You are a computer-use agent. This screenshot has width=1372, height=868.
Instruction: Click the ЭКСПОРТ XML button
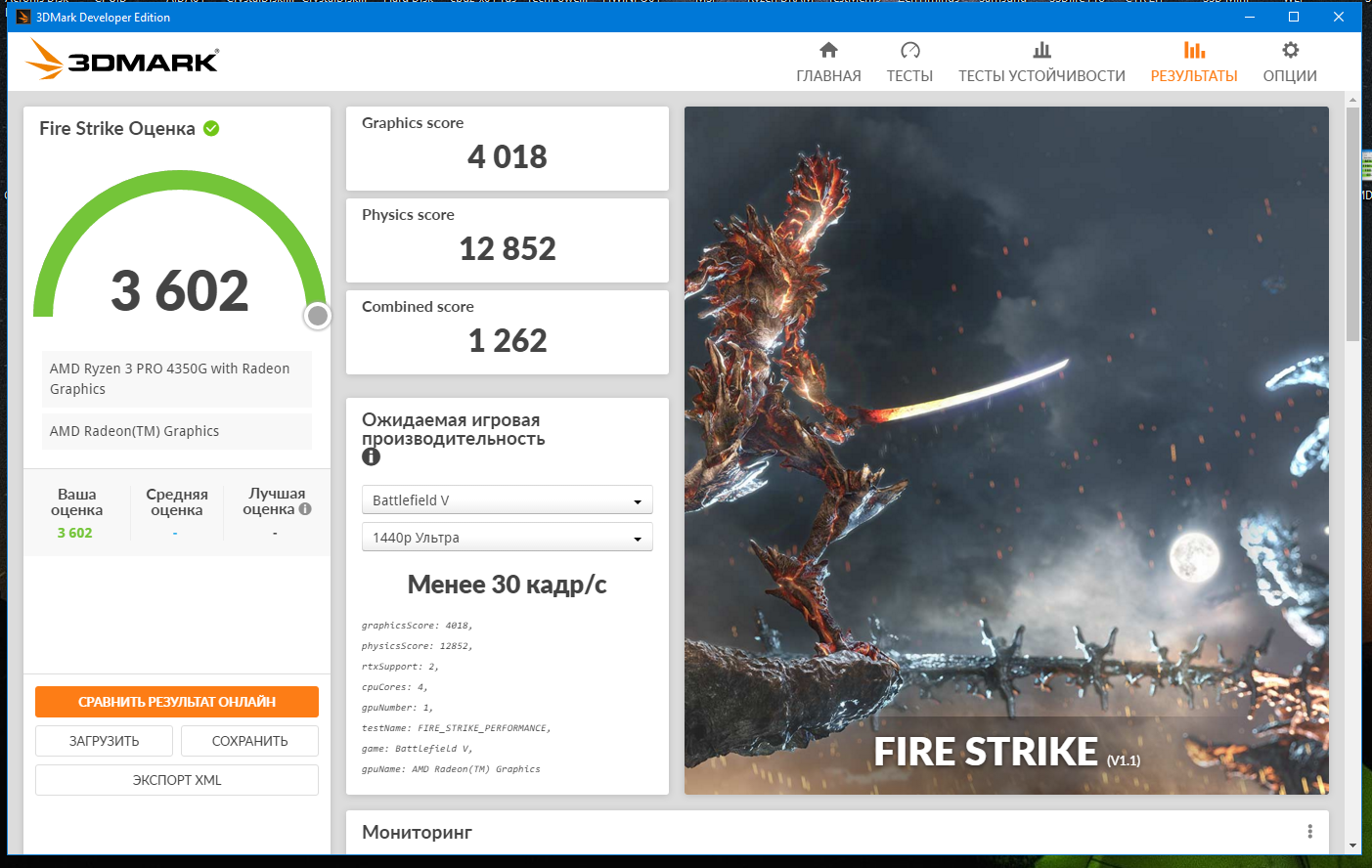click(x=177, y=780)
